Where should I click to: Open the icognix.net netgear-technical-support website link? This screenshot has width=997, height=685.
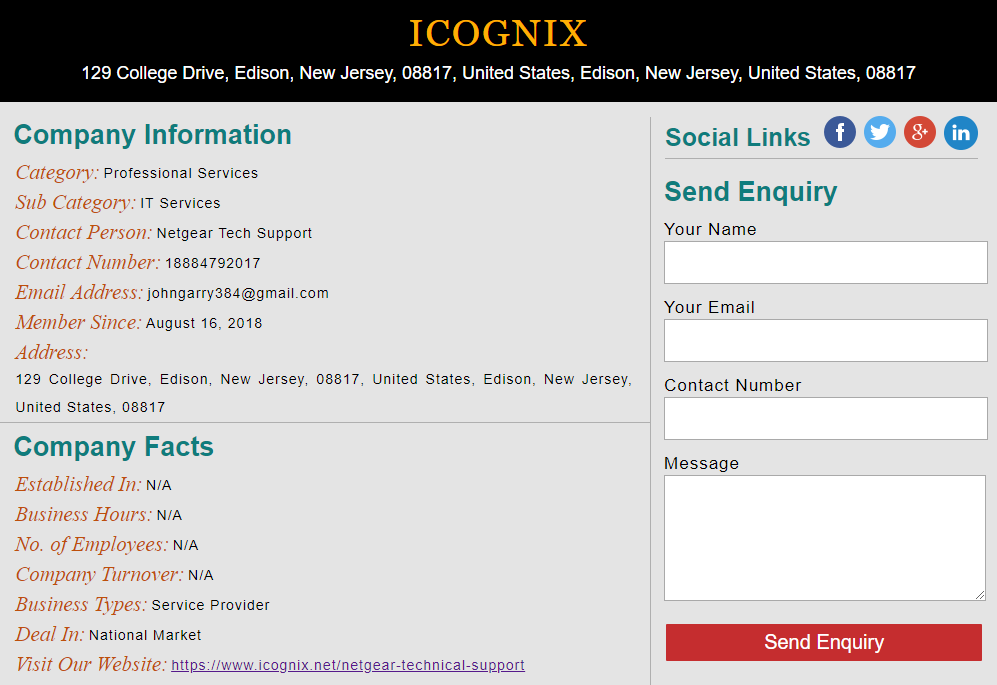[348, 665]
